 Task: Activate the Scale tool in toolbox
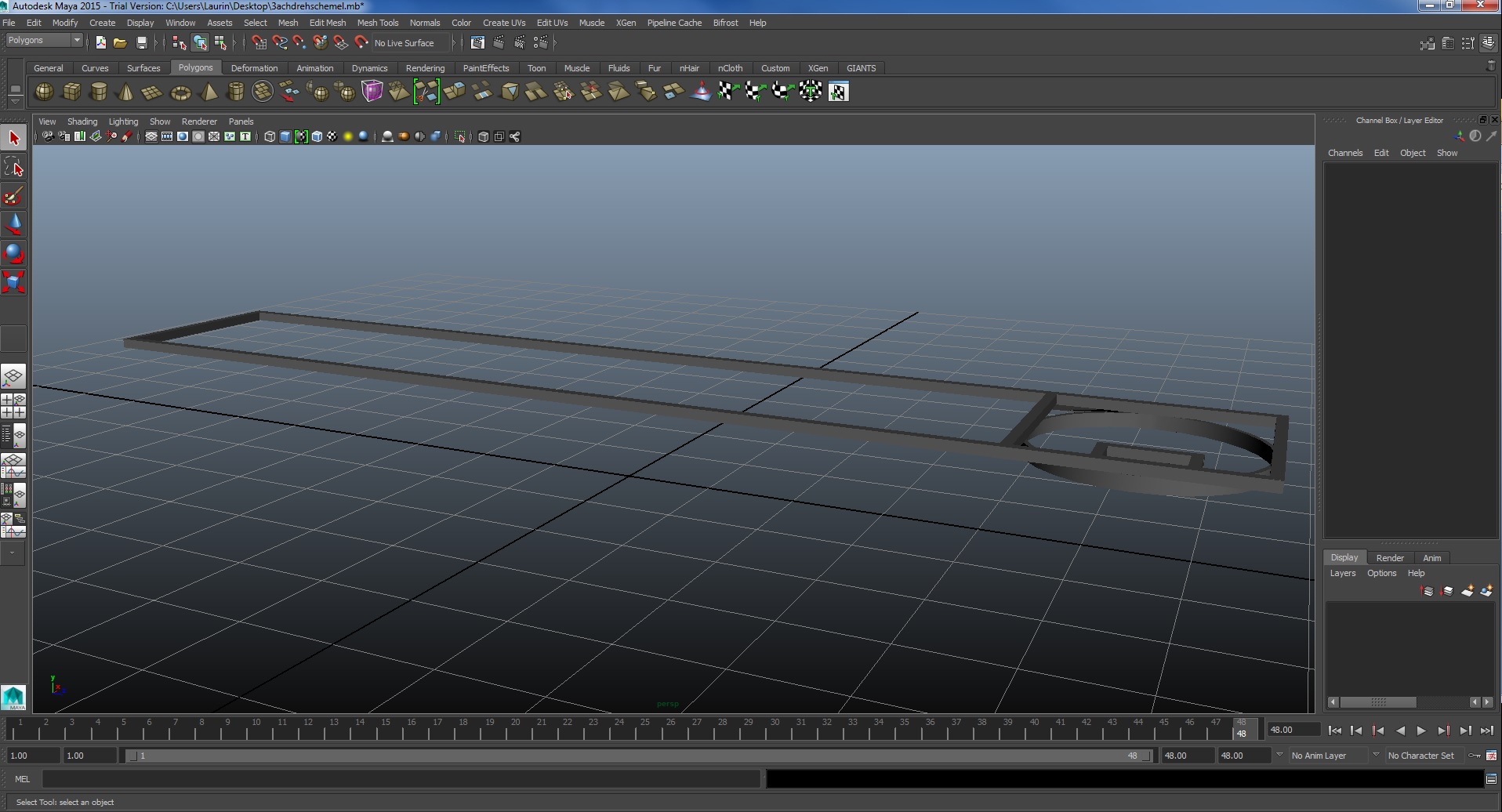(13, 282)
